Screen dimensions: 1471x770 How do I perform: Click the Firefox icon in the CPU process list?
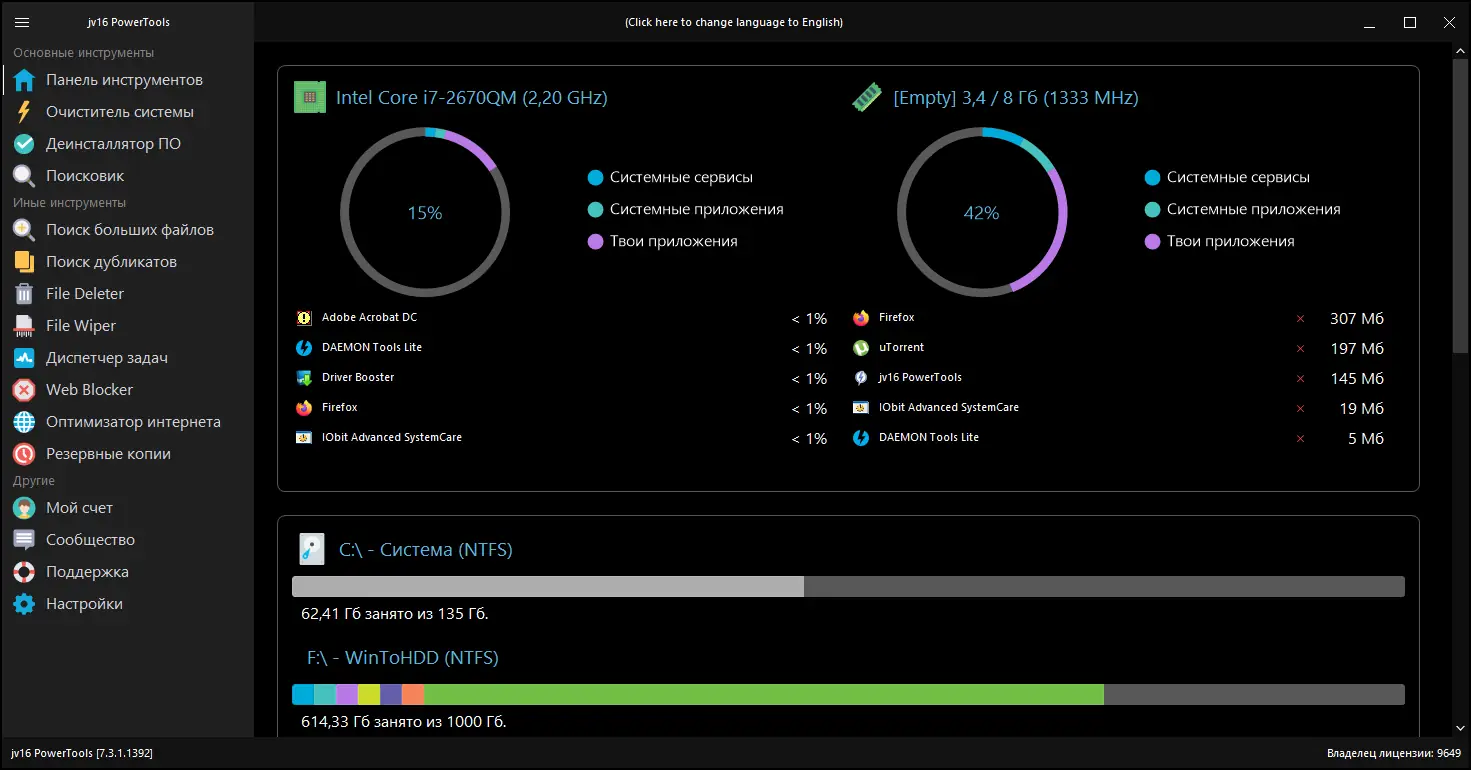(x=304, y=408)
